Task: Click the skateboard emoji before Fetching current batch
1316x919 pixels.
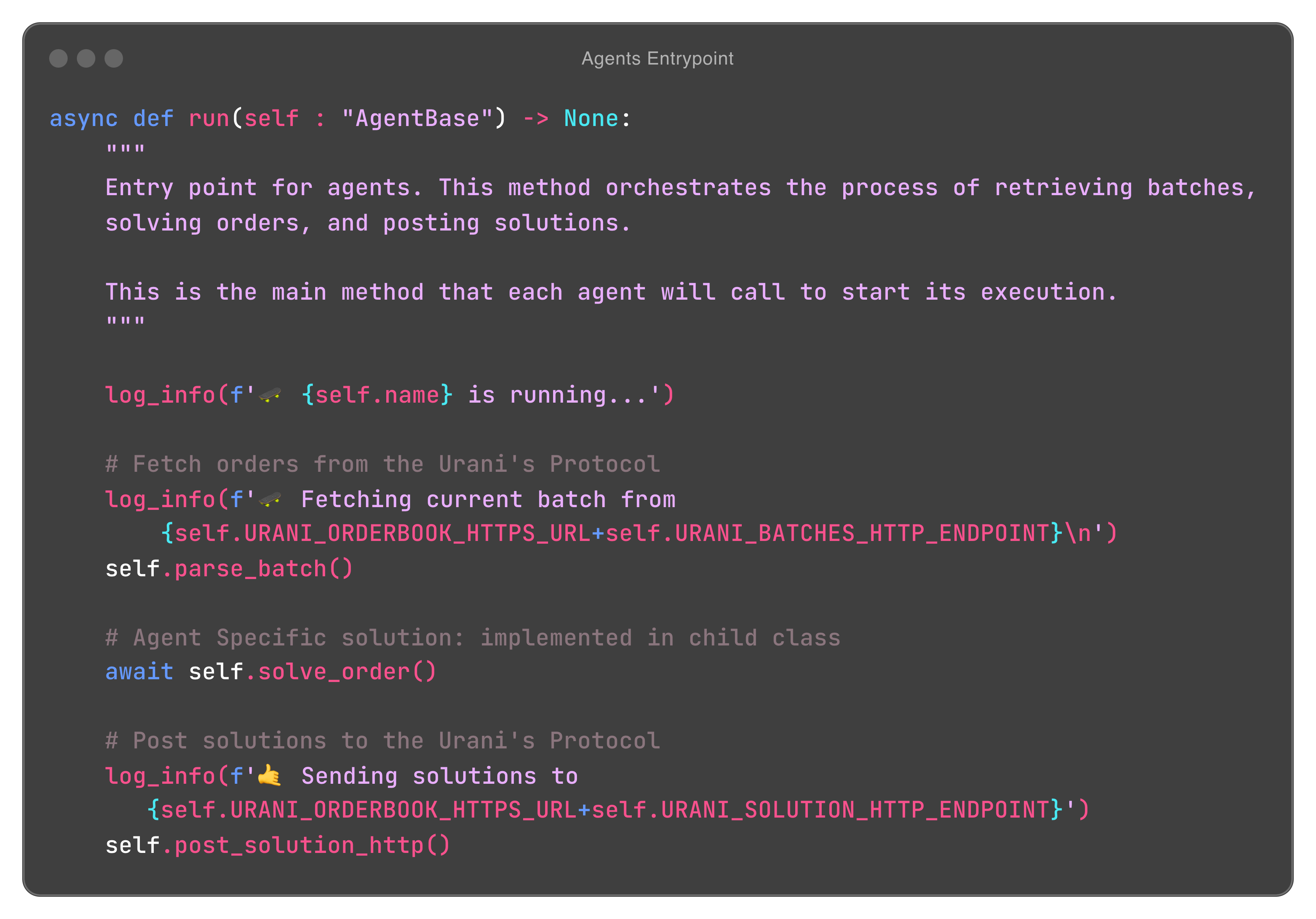Action: tap(269, 499)
